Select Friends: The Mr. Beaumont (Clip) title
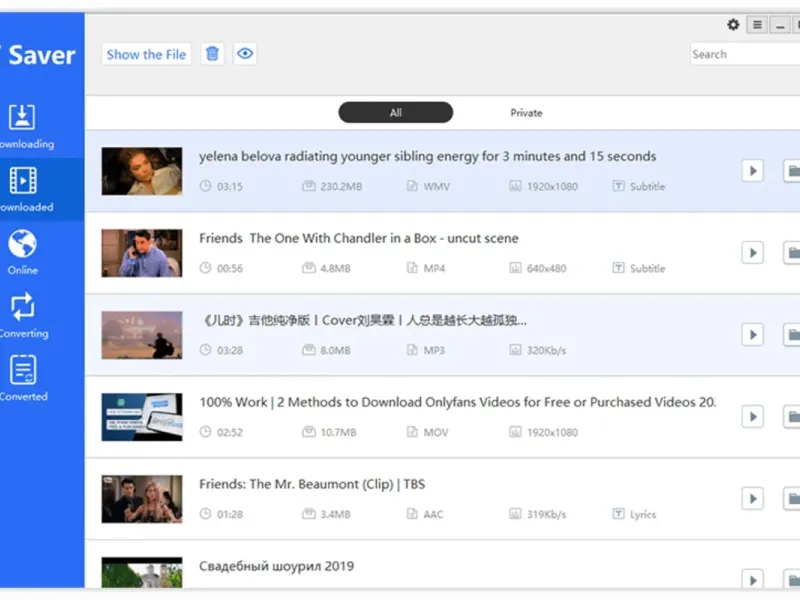The image size is (800, 600). point(312,484)
